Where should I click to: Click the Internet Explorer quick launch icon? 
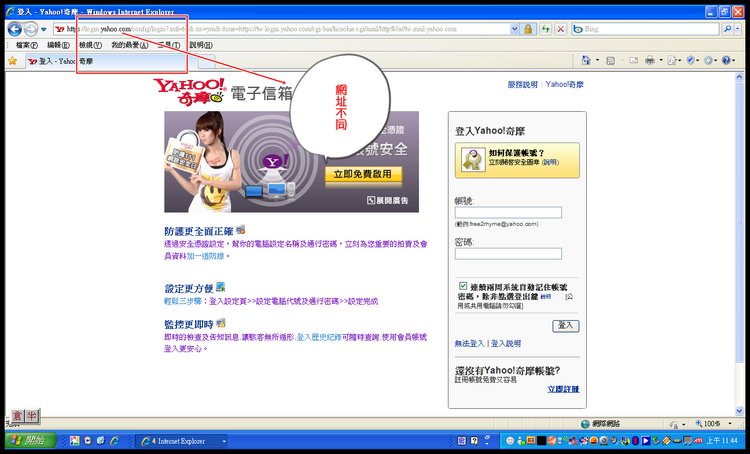(x=114, y=441)
